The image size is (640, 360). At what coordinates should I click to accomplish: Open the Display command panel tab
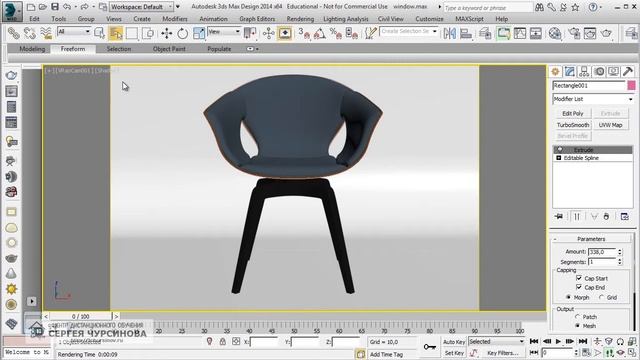coord(613,71)
